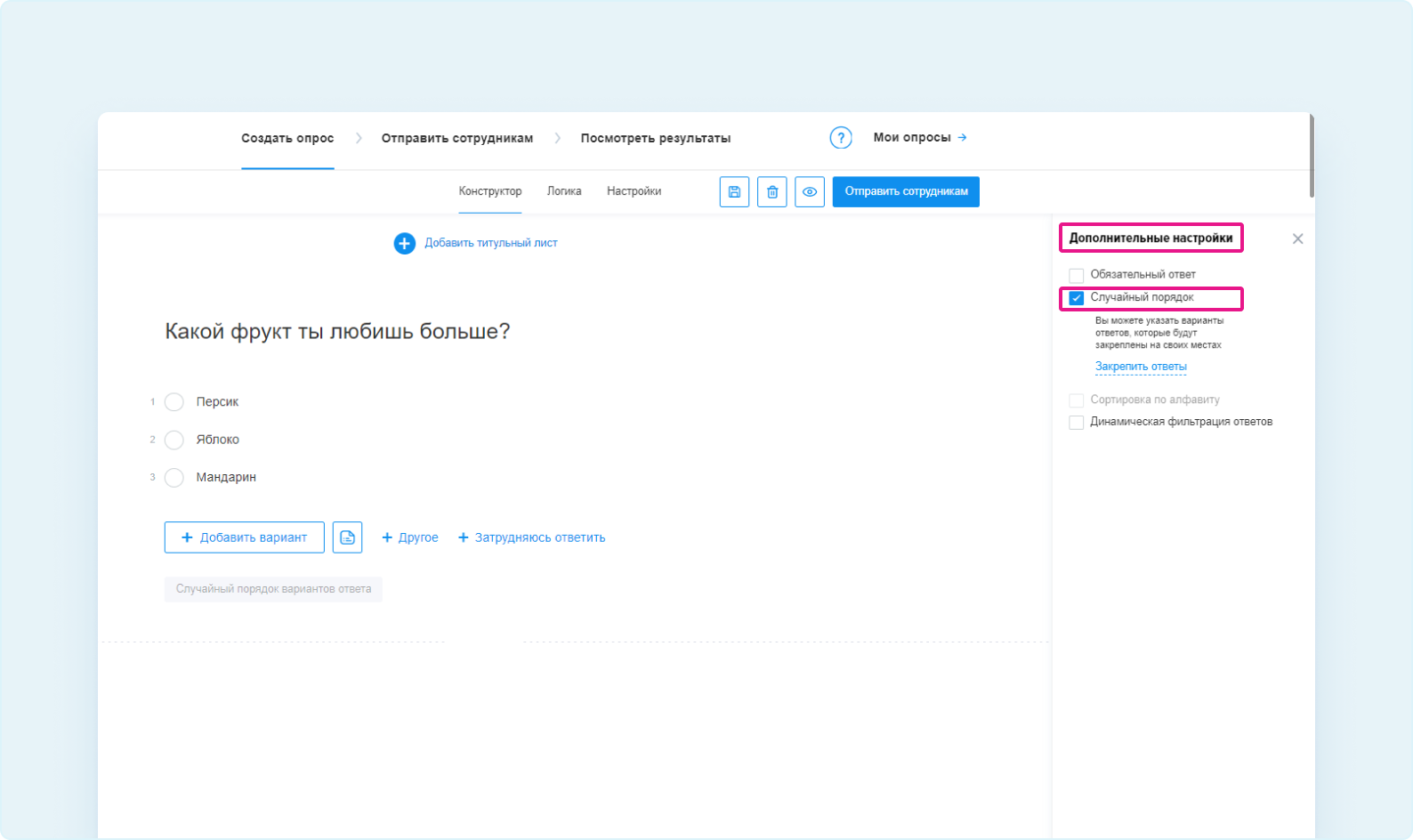Enable the Обязательный ответ checkbox
The image size is (1413, 840).
point(1077,275)
